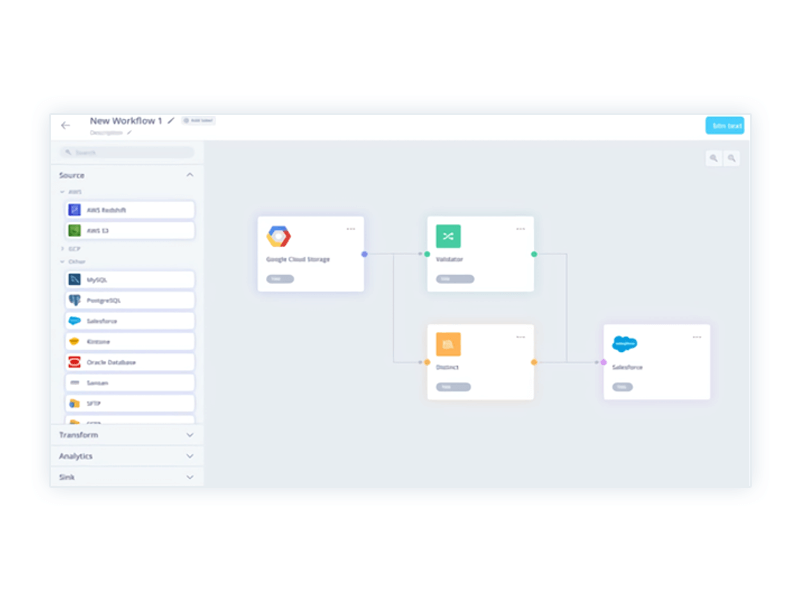Click Google Cloud Storage node logo
This screenshot has width=800, height=600.
point(279,236)
